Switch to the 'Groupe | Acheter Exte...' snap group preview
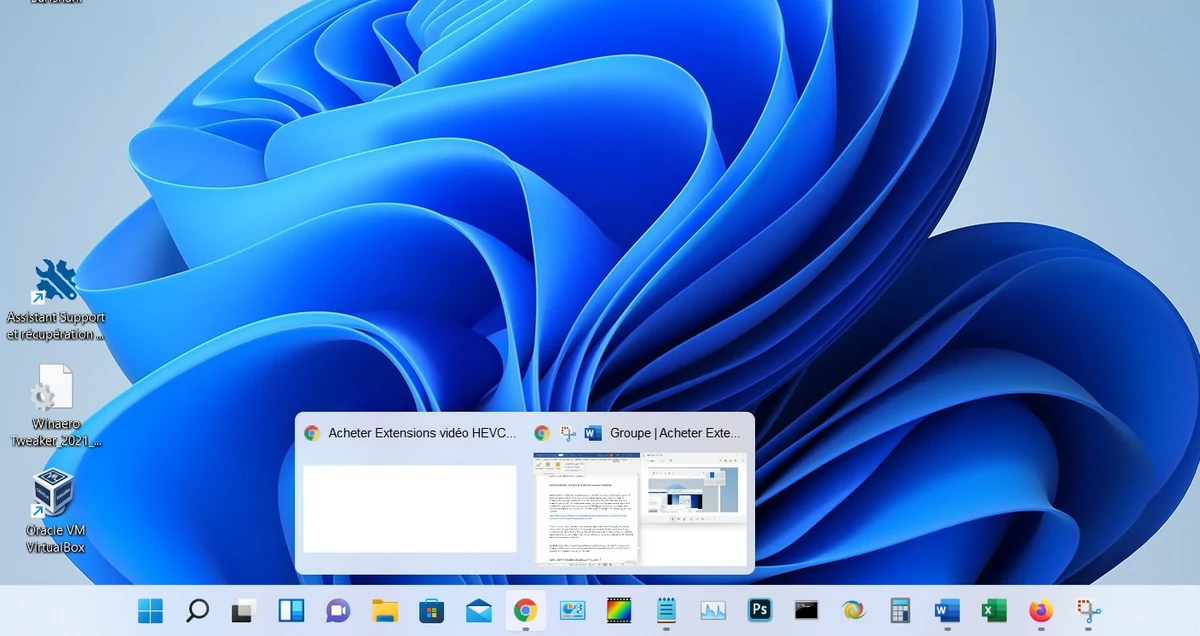 [x=640, y=493]
